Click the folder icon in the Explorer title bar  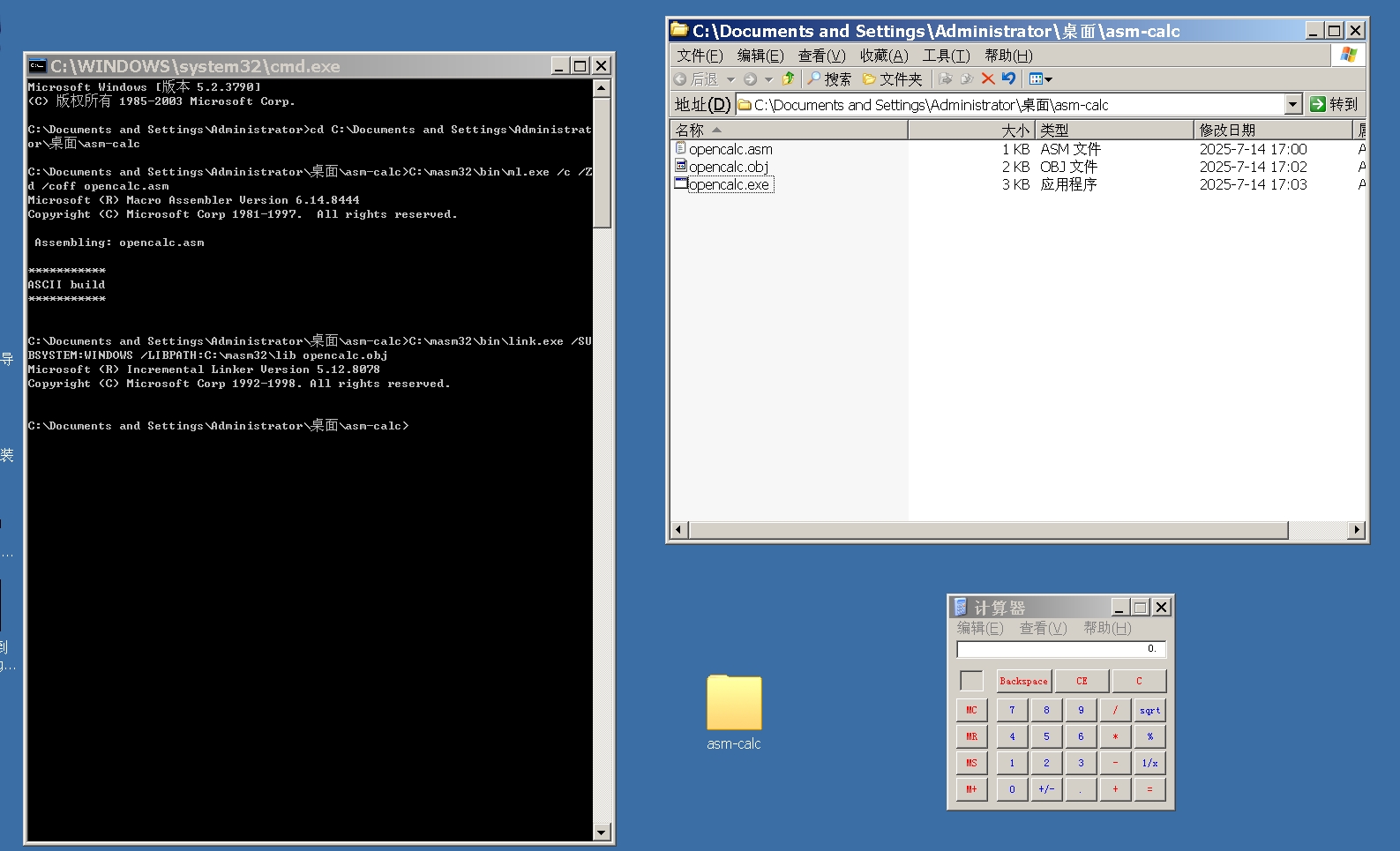[679, 30]
